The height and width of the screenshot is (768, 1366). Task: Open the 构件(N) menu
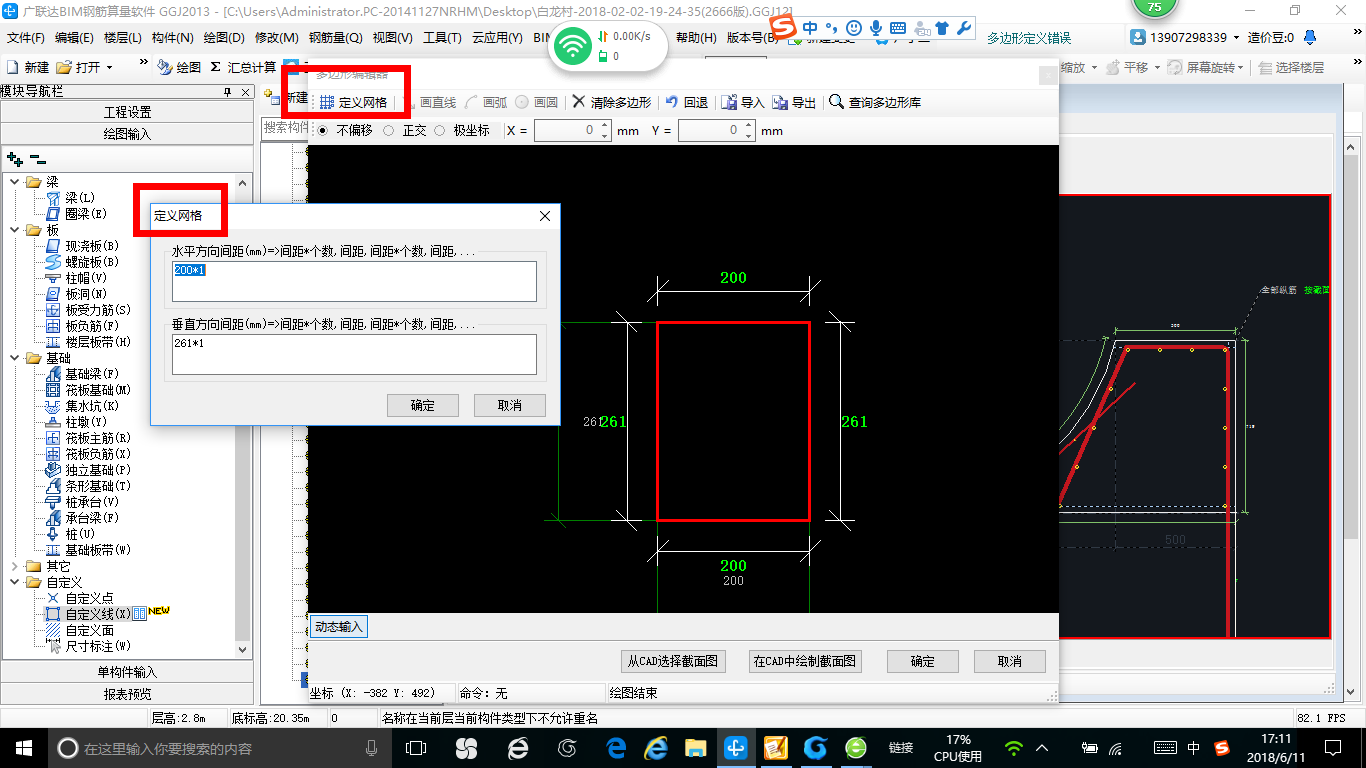click(172, 38)
